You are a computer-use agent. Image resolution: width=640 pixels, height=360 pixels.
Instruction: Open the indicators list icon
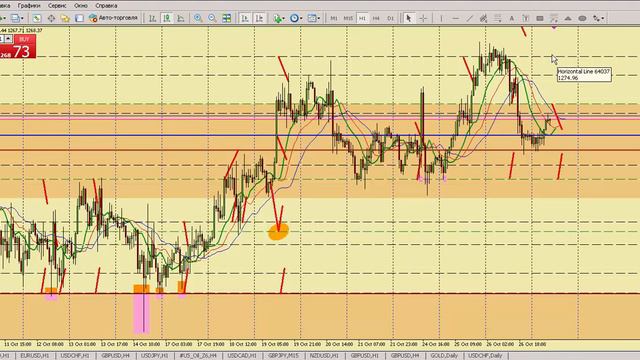(278, 18)
